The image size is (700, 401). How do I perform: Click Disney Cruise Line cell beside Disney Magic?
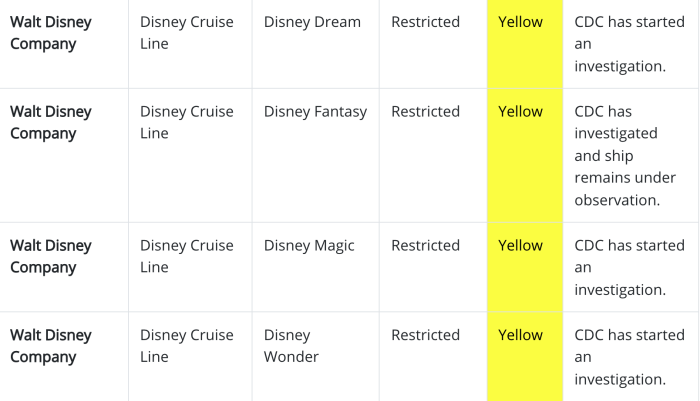click(x=190, y=267)
